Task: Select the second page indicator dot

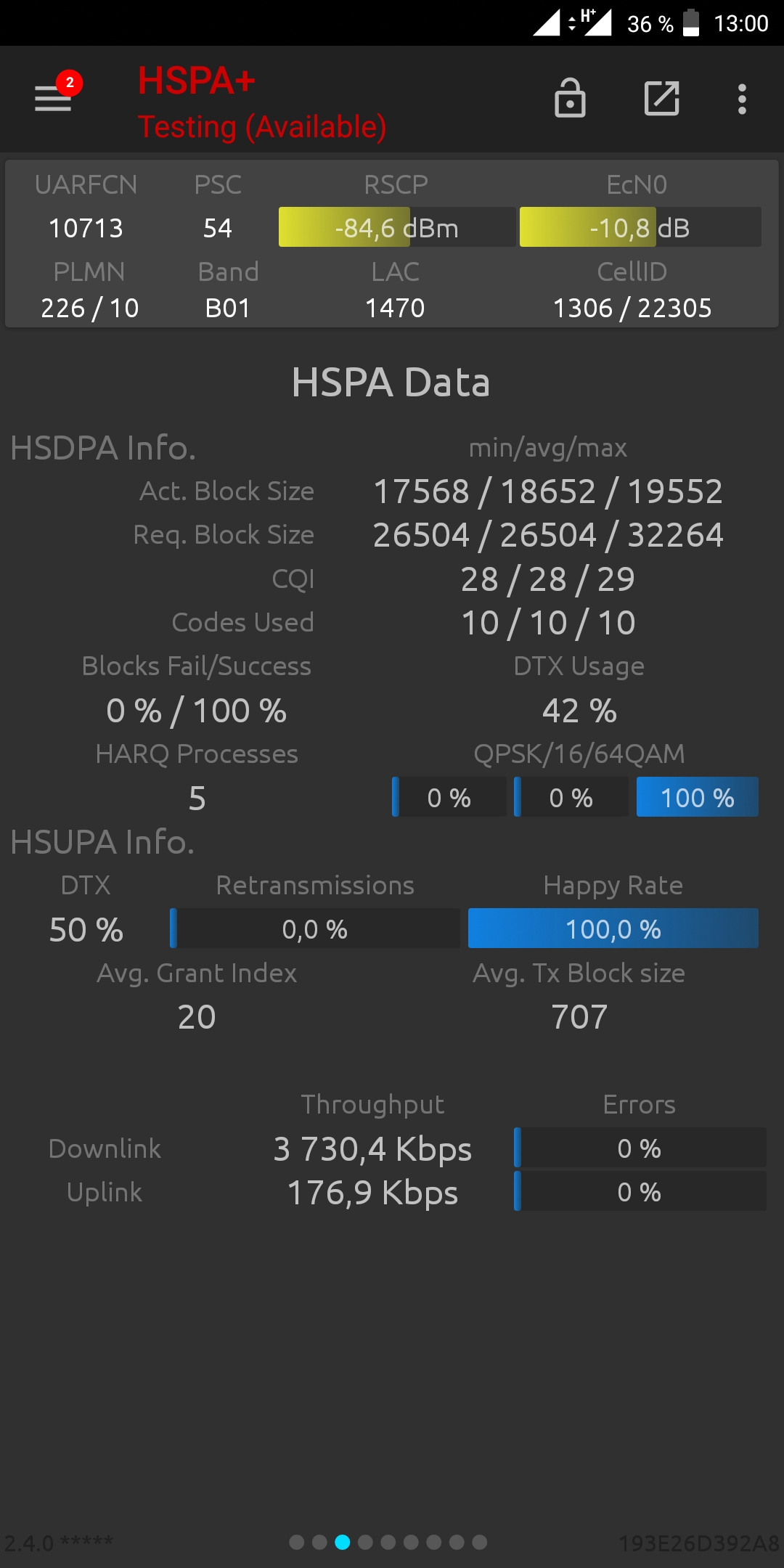Action: coord(319,1542)
